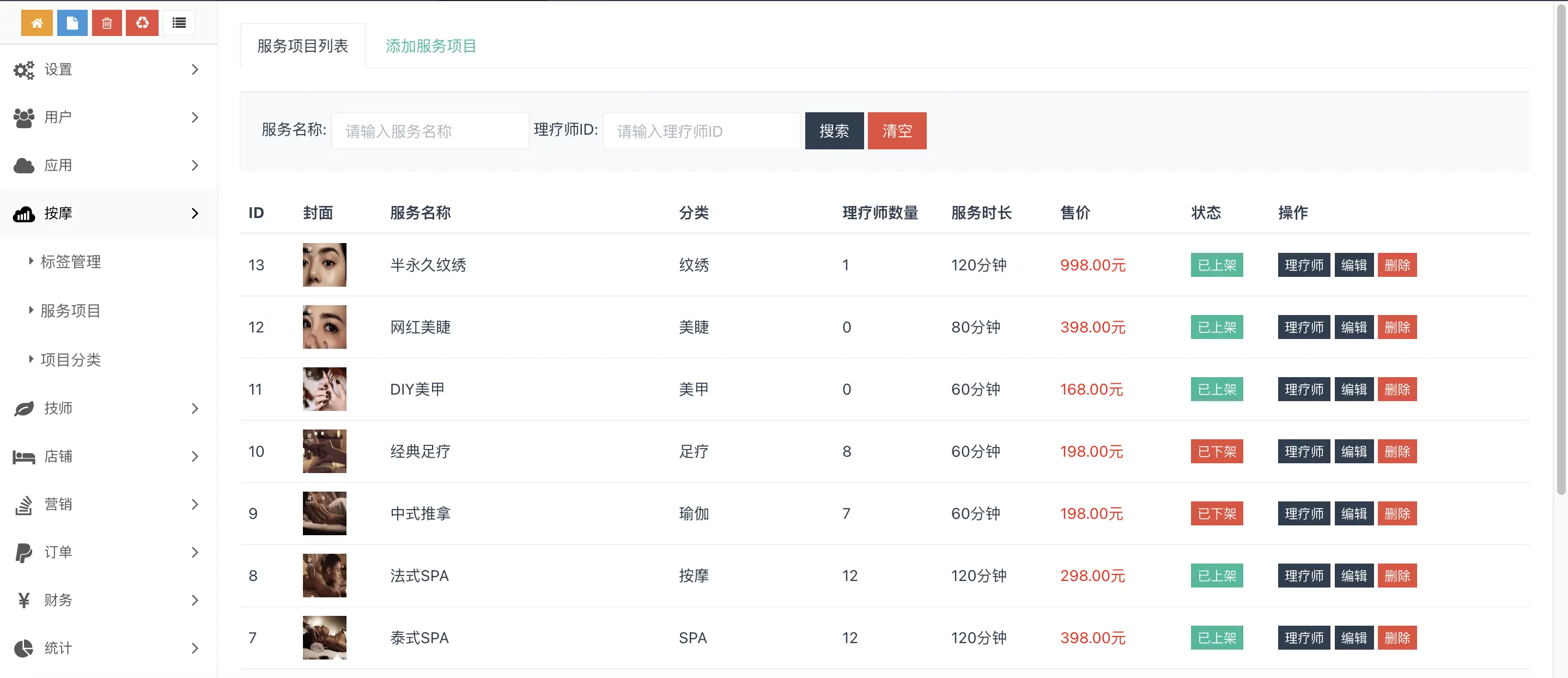This screenshot has height=678, width=1568.
Task: Open 项目分类 submenu item
Action: [71, 359]
